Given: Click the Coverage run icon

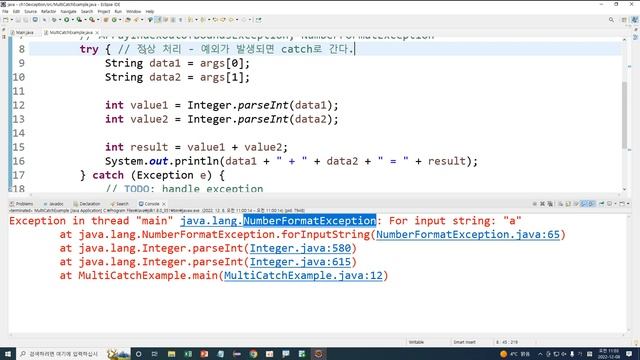Looking at the screenshot, I should [x=79, y=20].
